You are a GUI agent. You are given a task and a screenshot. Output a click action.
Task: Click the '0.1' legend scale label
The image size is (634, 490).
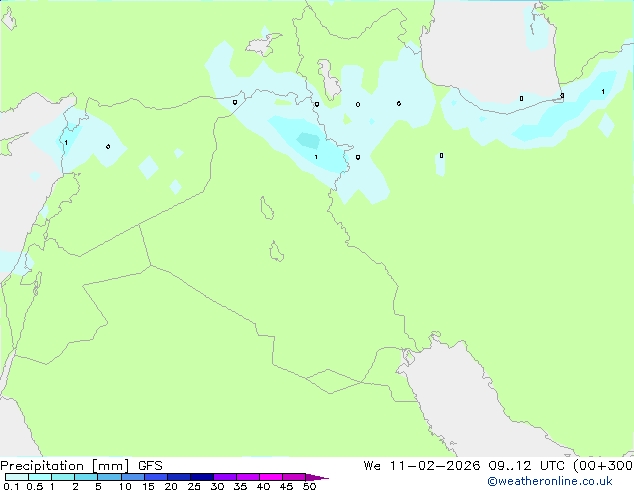[11, 486]
